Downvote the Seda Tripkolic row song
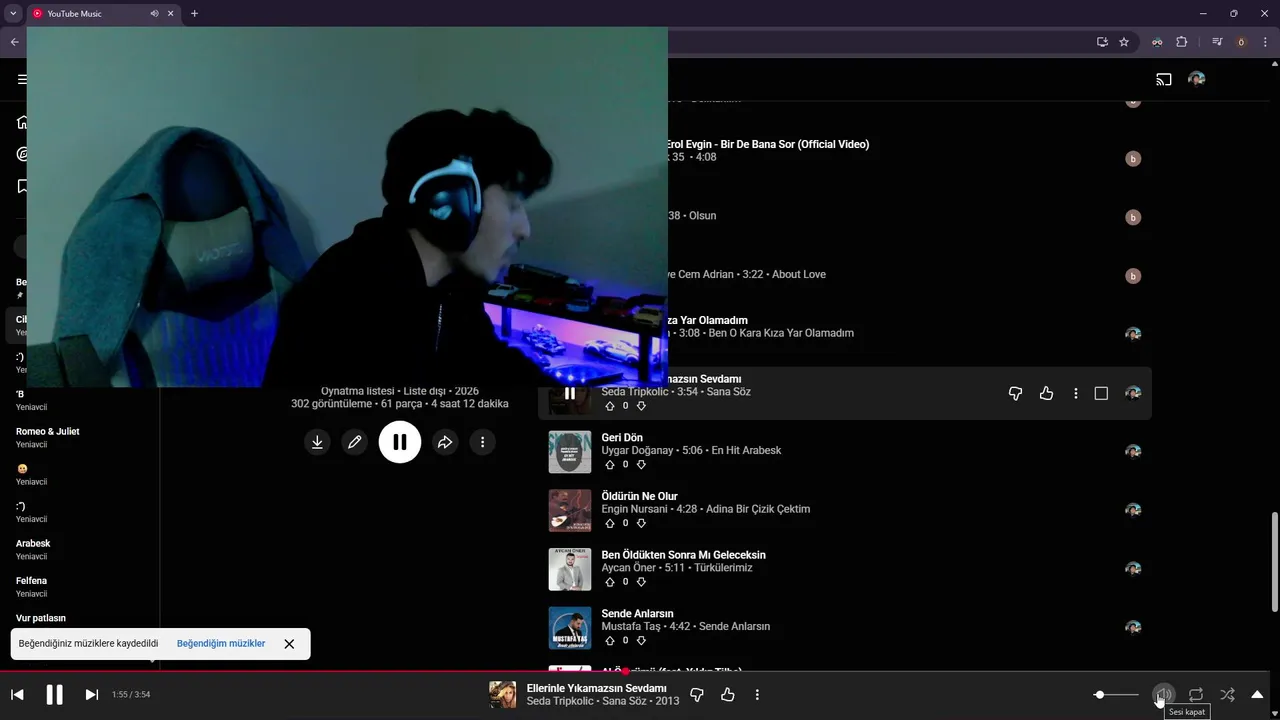The image size is (1280, 720). point(641,406)
